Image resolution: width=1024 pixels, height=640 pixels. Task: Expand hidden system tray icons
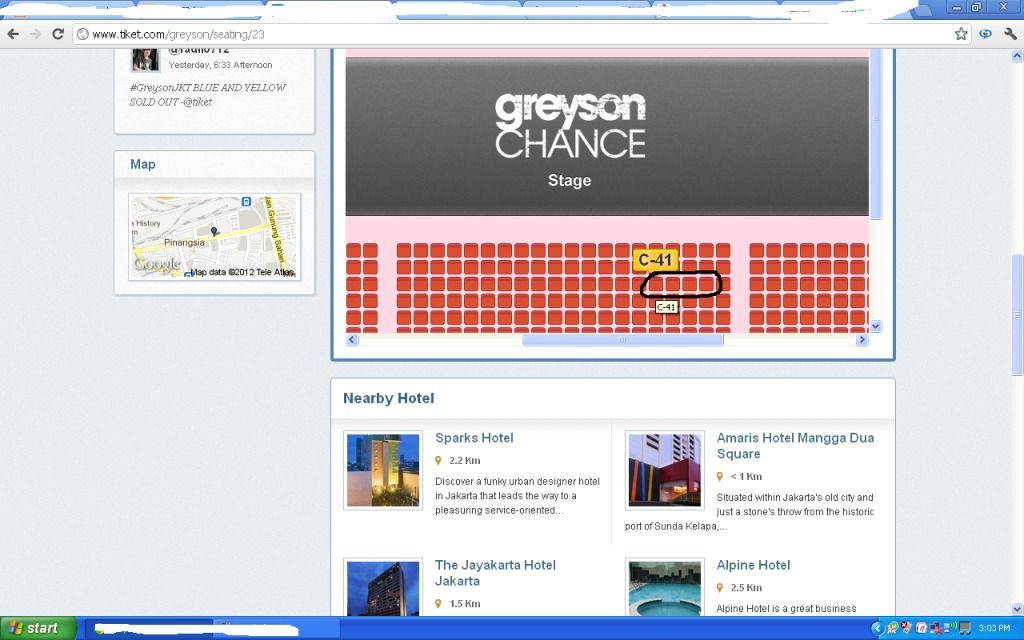(877, 628)
